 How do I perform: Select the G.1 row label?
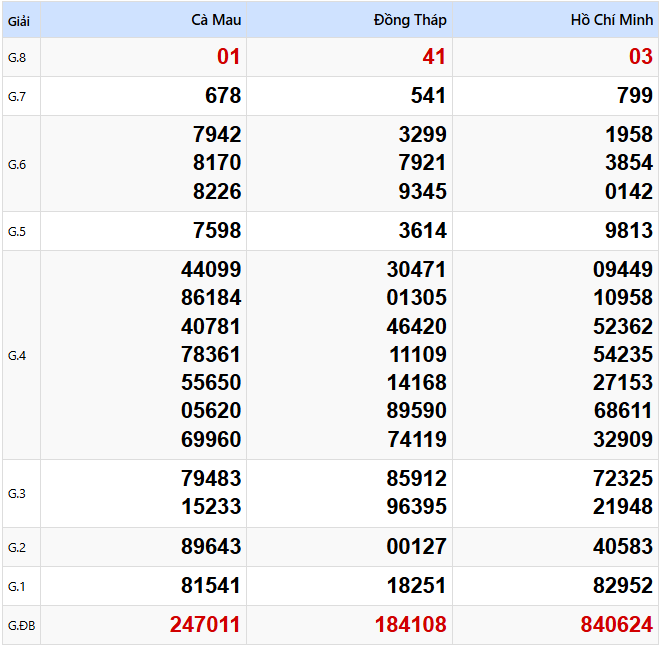pyautogui.click(x=17, y=586)
